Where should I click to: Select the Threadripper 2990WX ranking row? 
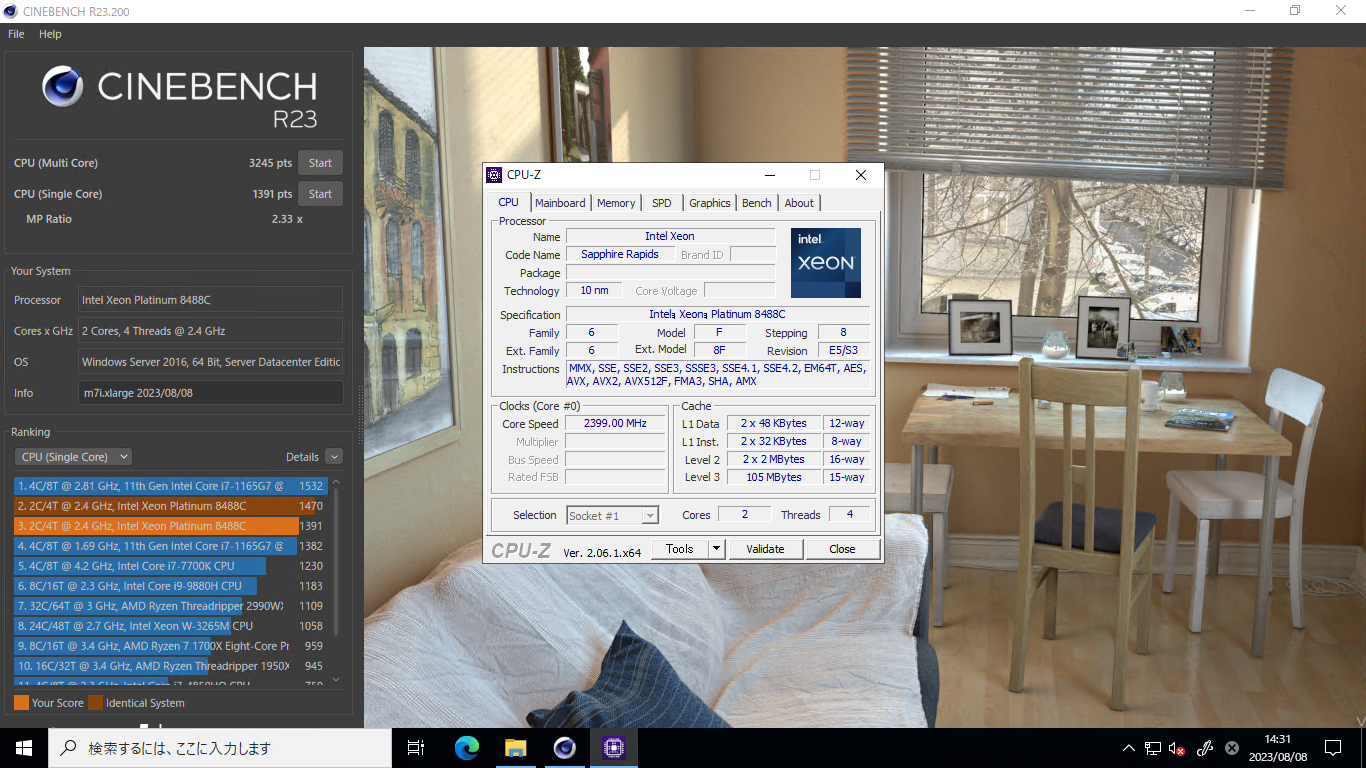pos(170,606)
